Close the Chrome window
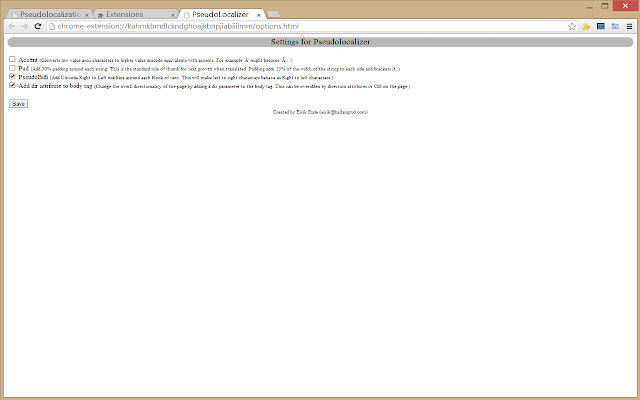Screen dimensions: 640x400 point(625,6)
